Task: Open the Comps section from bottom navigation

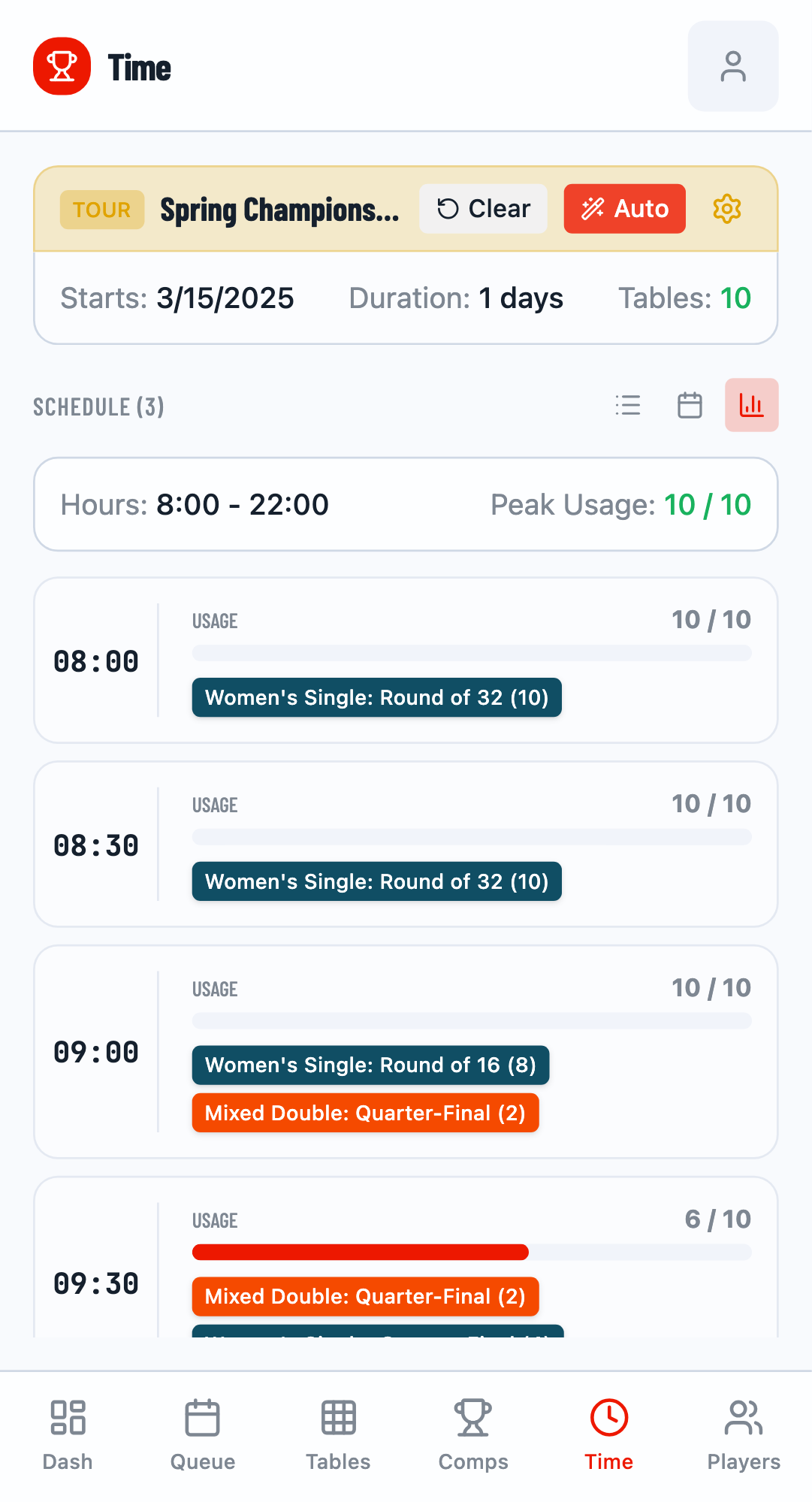Action: click(472, 1434)
